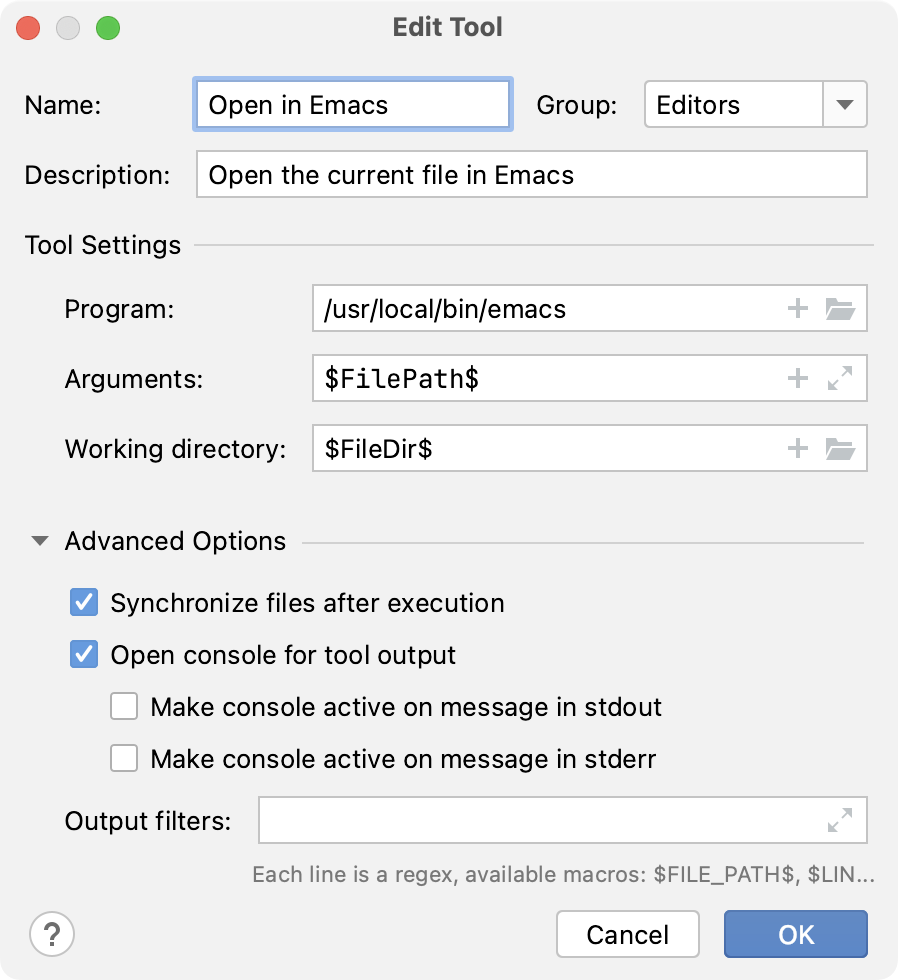Open the Group dropdown
898x980 pixels.
pyautogui.click(x=845, y=104)
